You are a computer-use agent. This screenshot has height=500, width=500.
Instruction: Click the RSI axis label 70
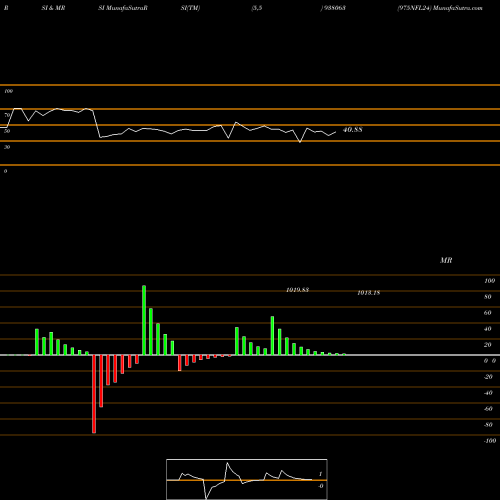pos(7,115)
